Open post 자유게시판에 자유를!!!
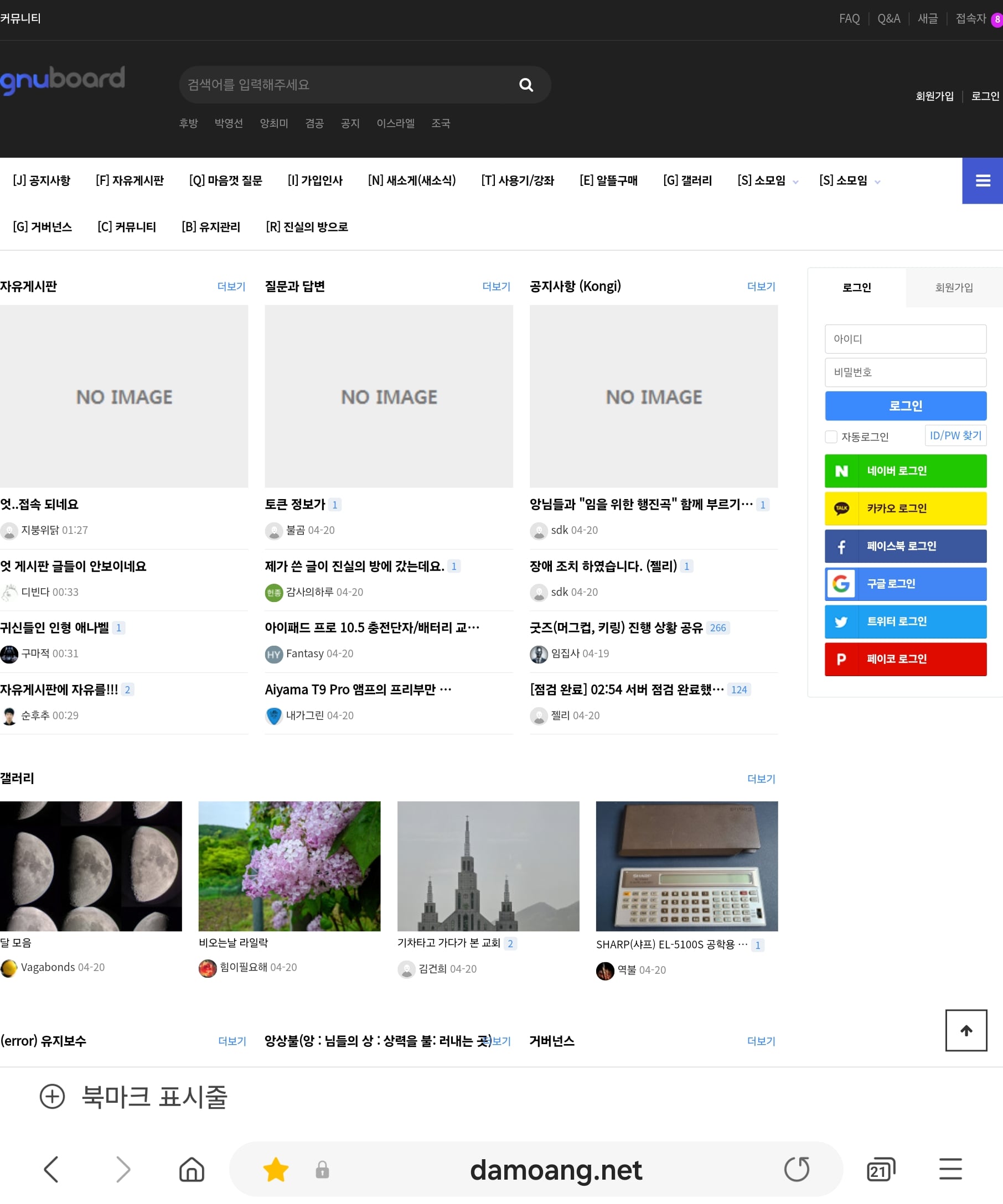Viewport: 1003px width, 1204px height. point(59,690)
